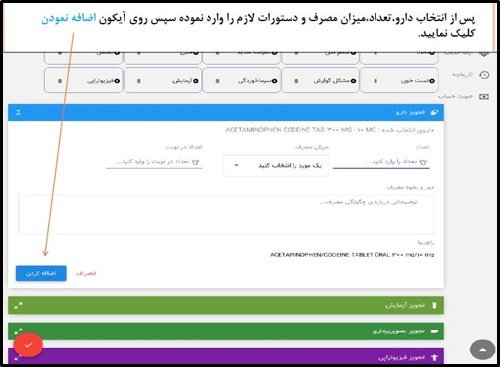The width and height of the screenshot is (500, 367).
Task: Click the gray scroll-to-top arrow button
Action: (482, 350)
